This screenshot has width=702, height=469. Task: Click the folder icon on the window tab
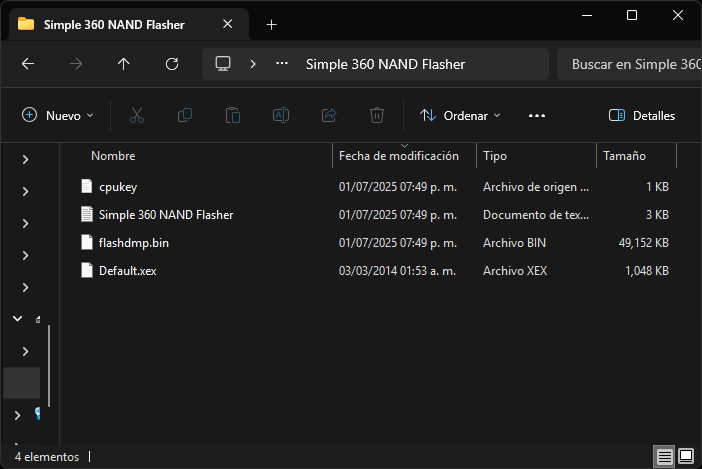point(26,24)
